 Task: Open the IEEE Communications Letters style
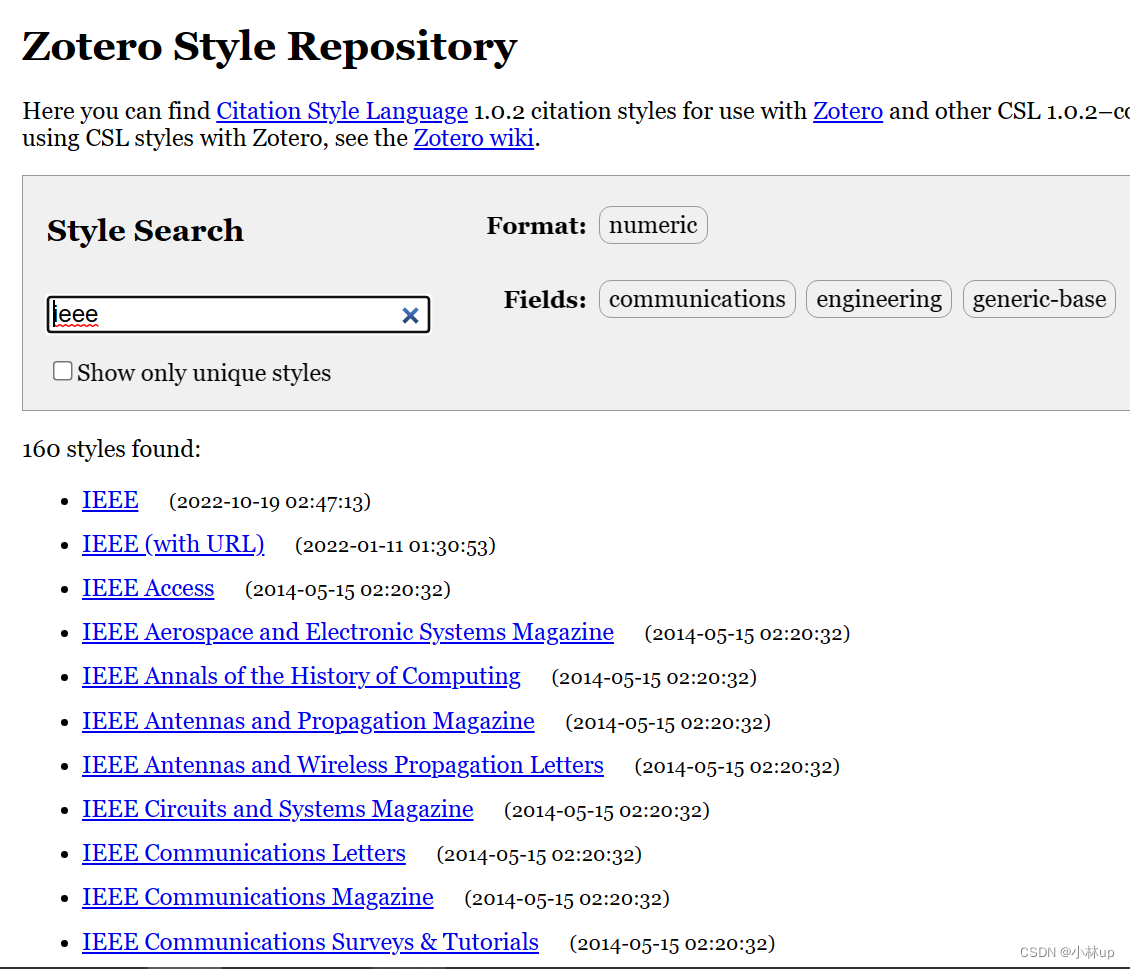(244, 854)
